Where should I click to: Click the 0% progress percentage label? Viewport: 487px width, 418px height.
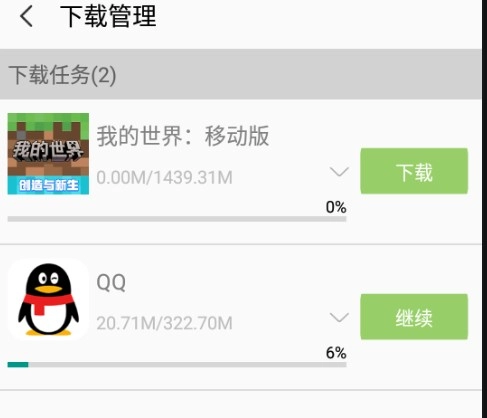[336, 207]
